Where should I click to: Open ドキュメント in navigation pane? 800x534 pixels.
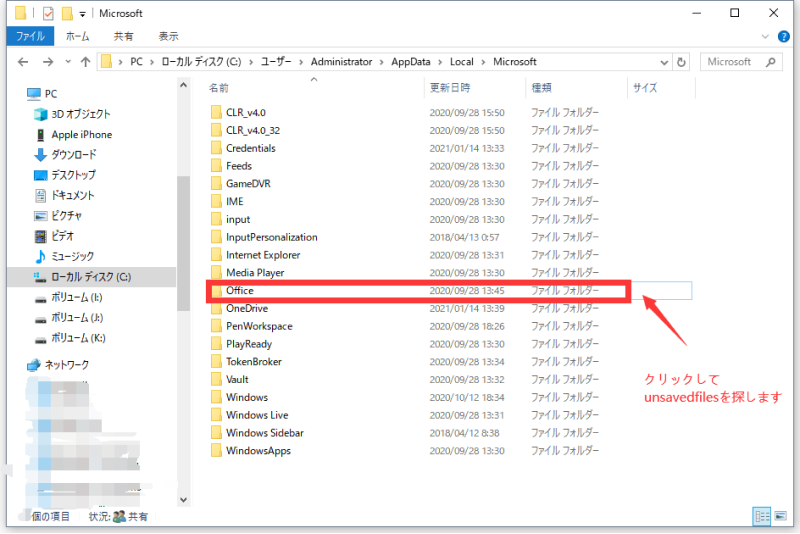[x=64, y=195]
